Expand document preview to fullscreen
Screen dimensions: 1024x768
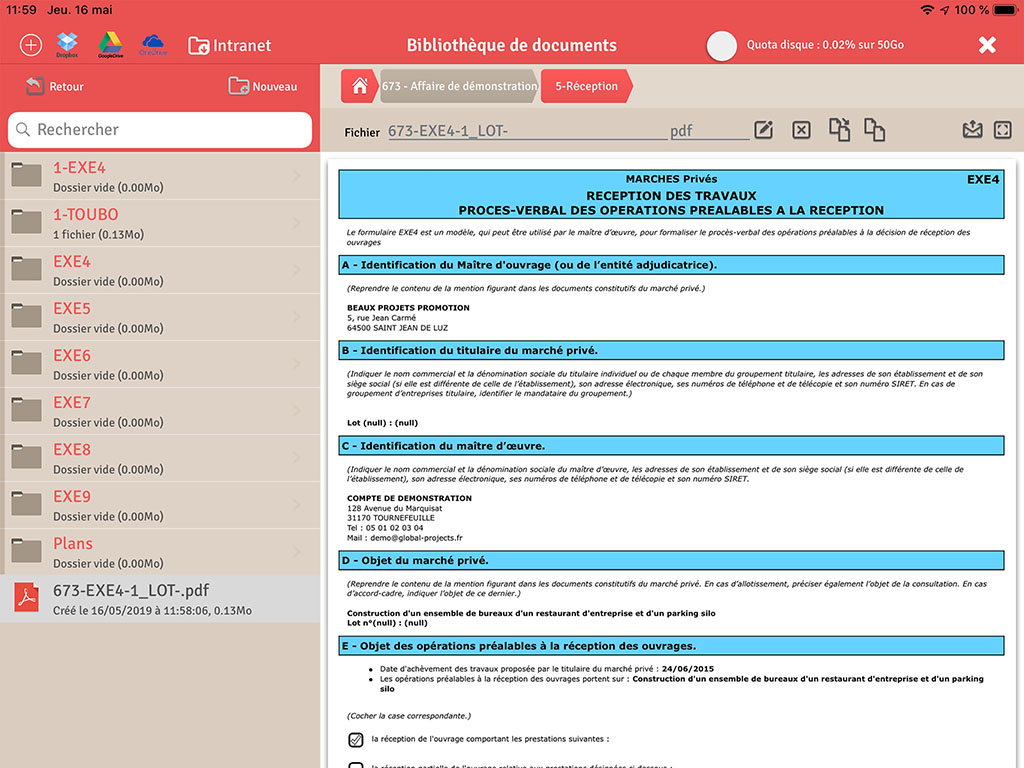[x=1002, y=130]
